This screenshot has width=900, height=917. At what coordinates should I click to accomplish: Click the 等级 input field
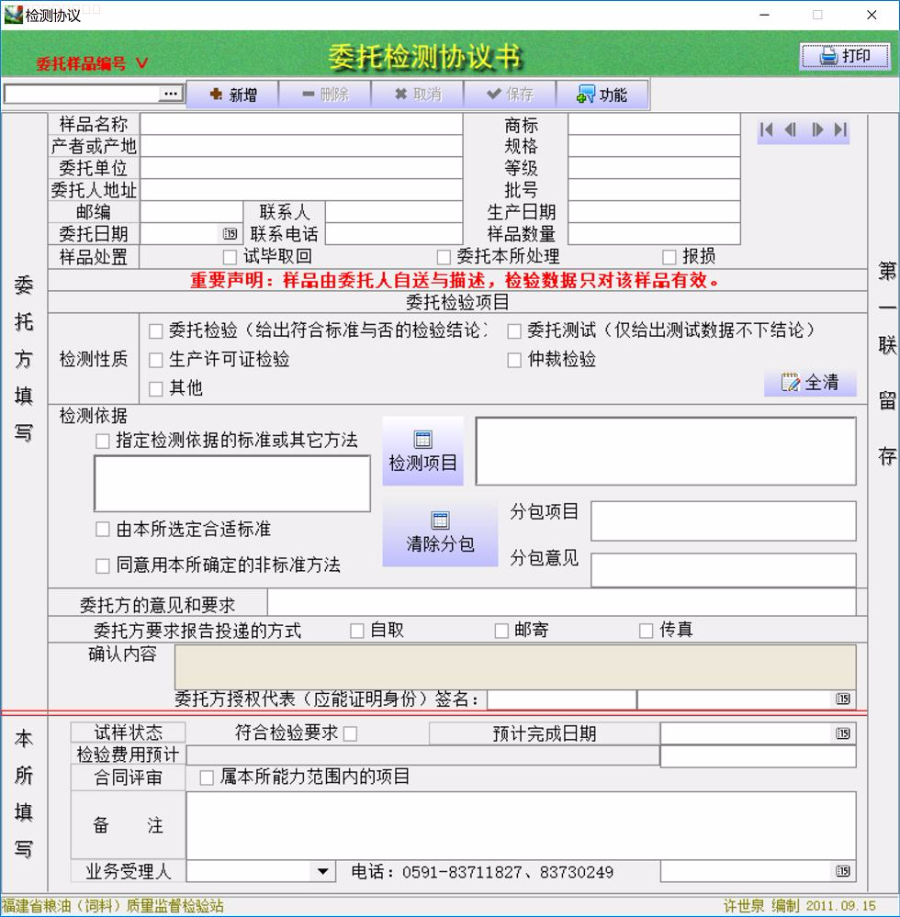pos(654,168)
